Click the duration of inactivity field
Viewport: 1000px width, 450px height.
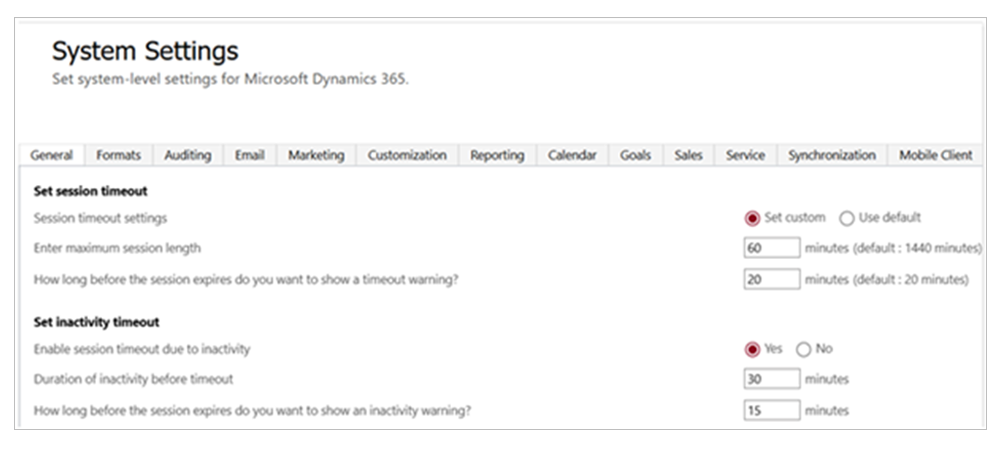pyautogui.click(x=771, y=379)
